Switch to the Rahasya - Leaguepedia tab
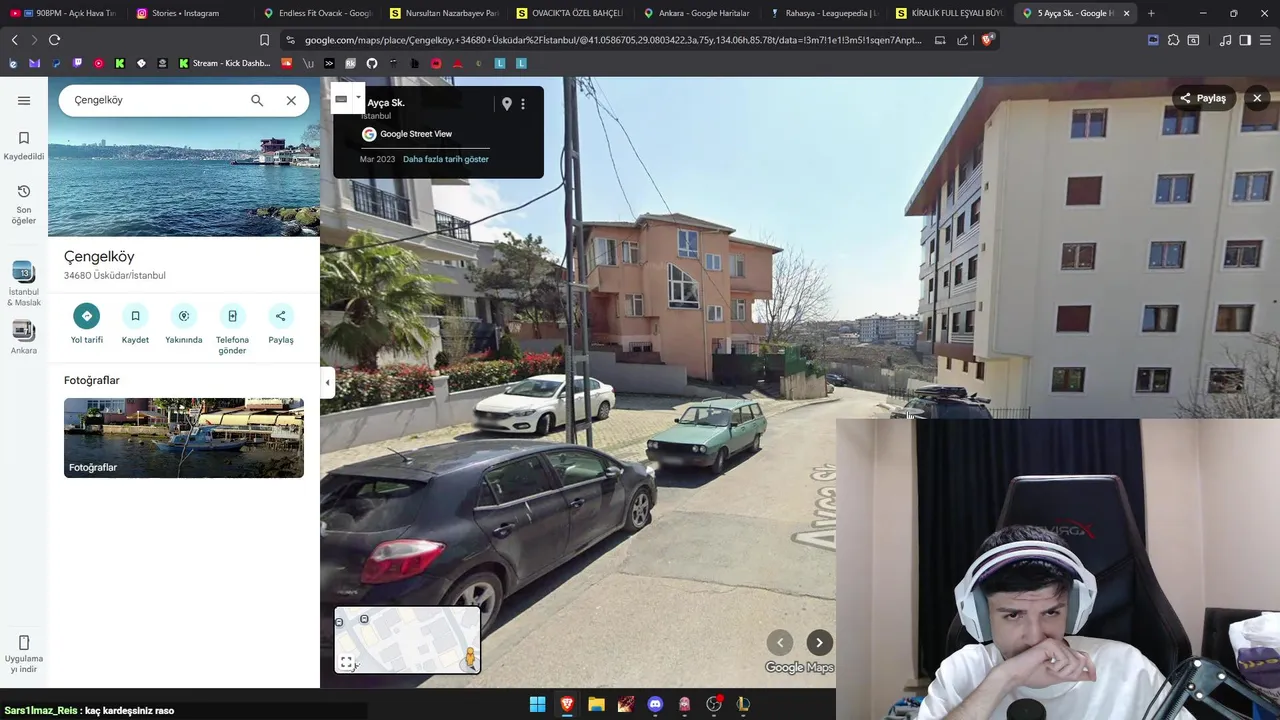1280x720 pixels. point(824,13)
